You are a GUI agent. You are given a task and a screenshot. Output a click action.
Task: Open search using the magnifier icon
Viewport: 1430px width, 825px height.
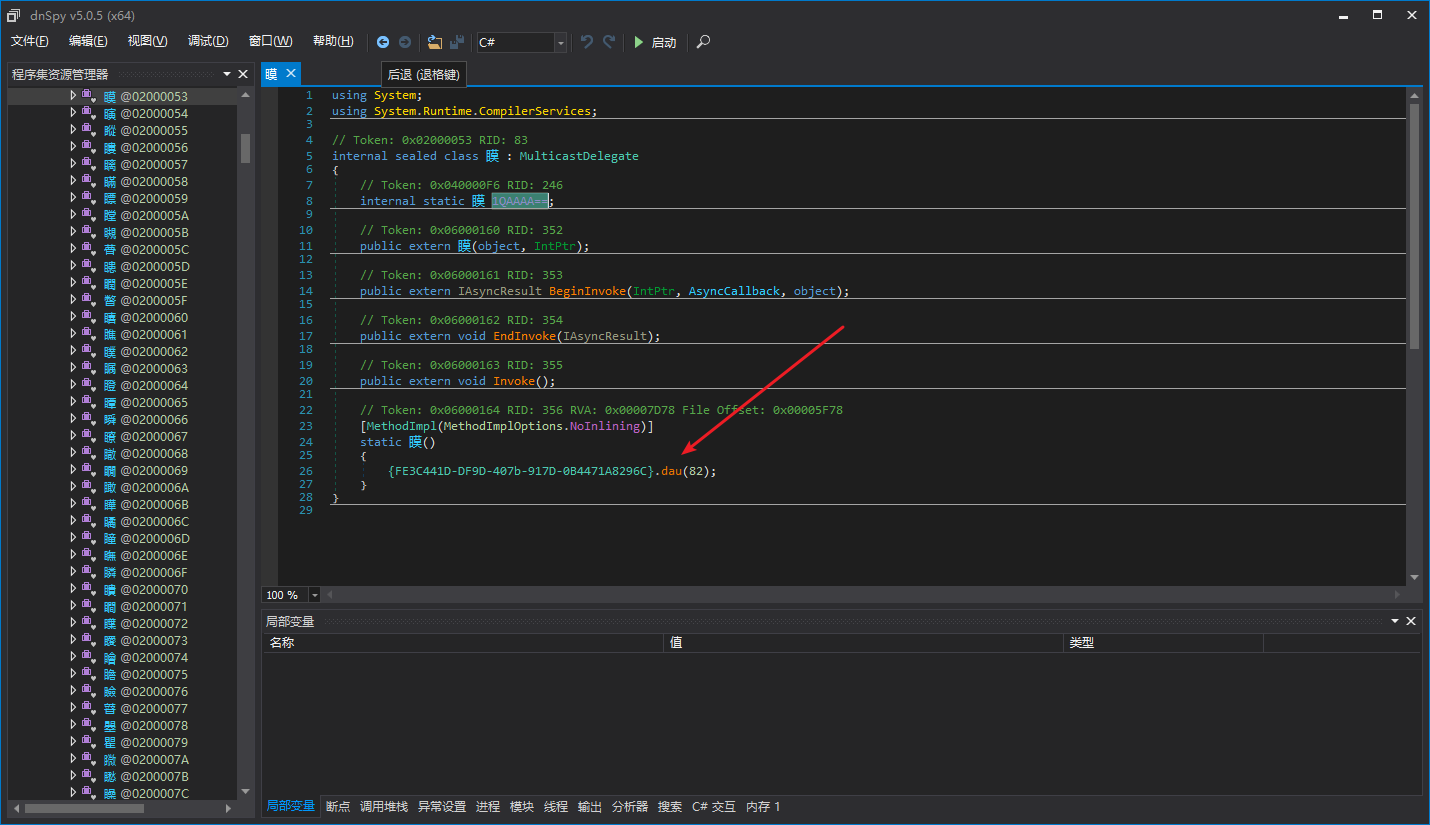point(702,42)
